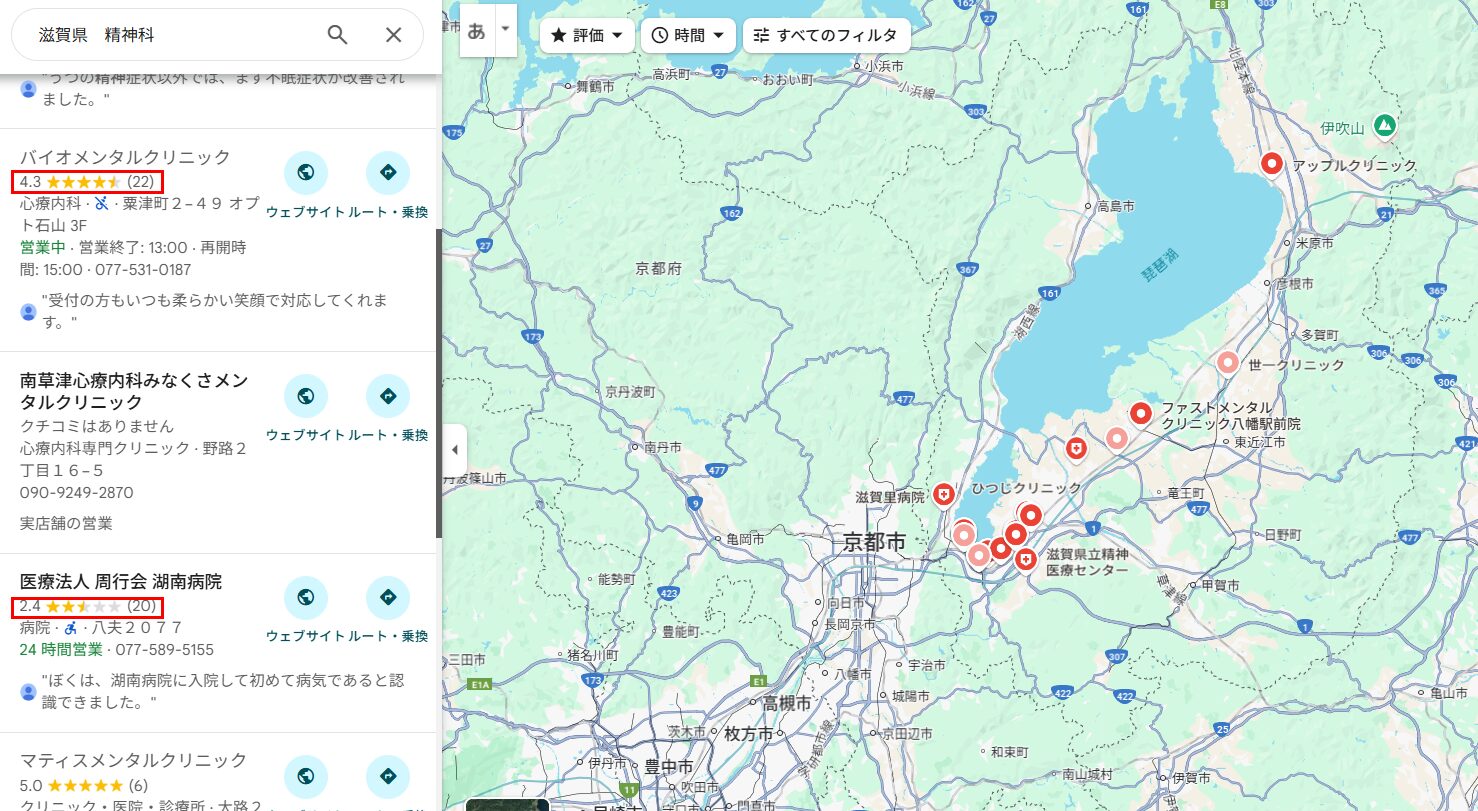Screen dimensions: 1478x811
Task: Click the 4.3 star rating with 22 reviews
Action: tap(87, 182)
